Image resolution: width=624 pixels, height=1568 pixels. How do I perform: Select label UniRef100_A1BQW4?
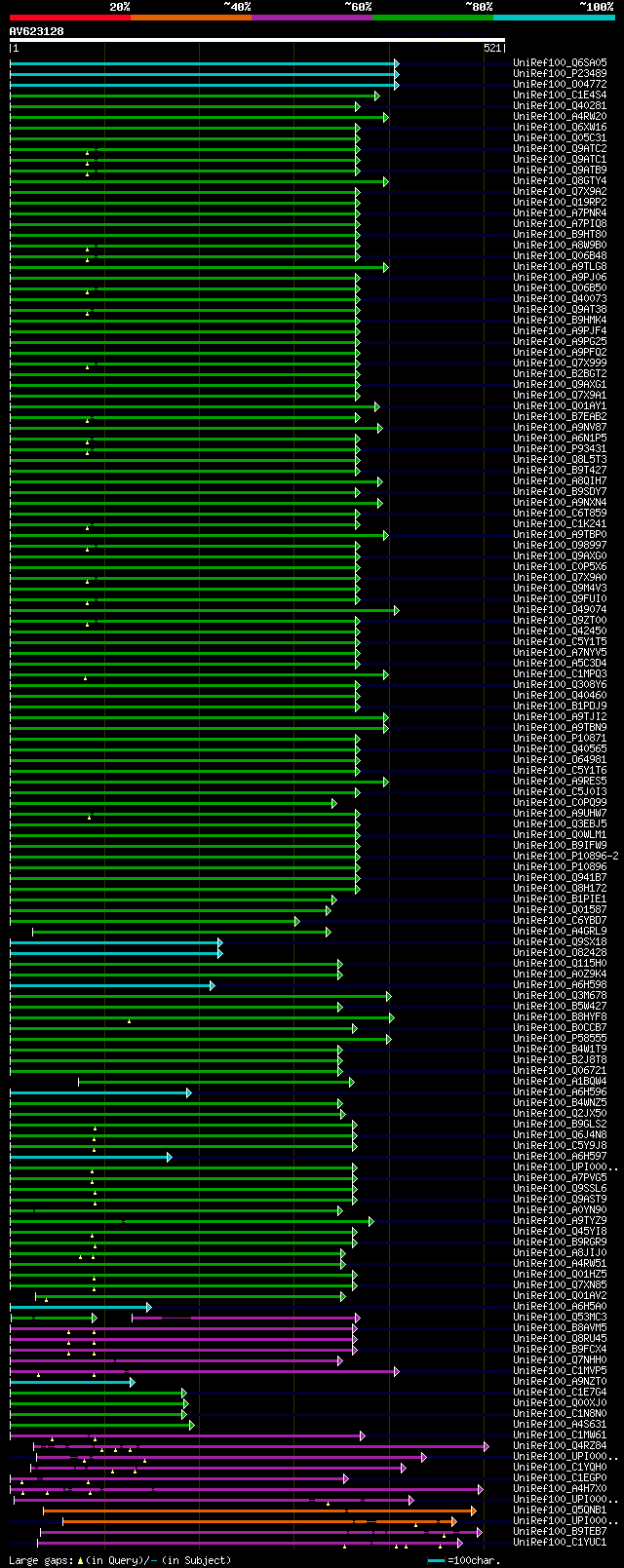[x=560, y=1082]
